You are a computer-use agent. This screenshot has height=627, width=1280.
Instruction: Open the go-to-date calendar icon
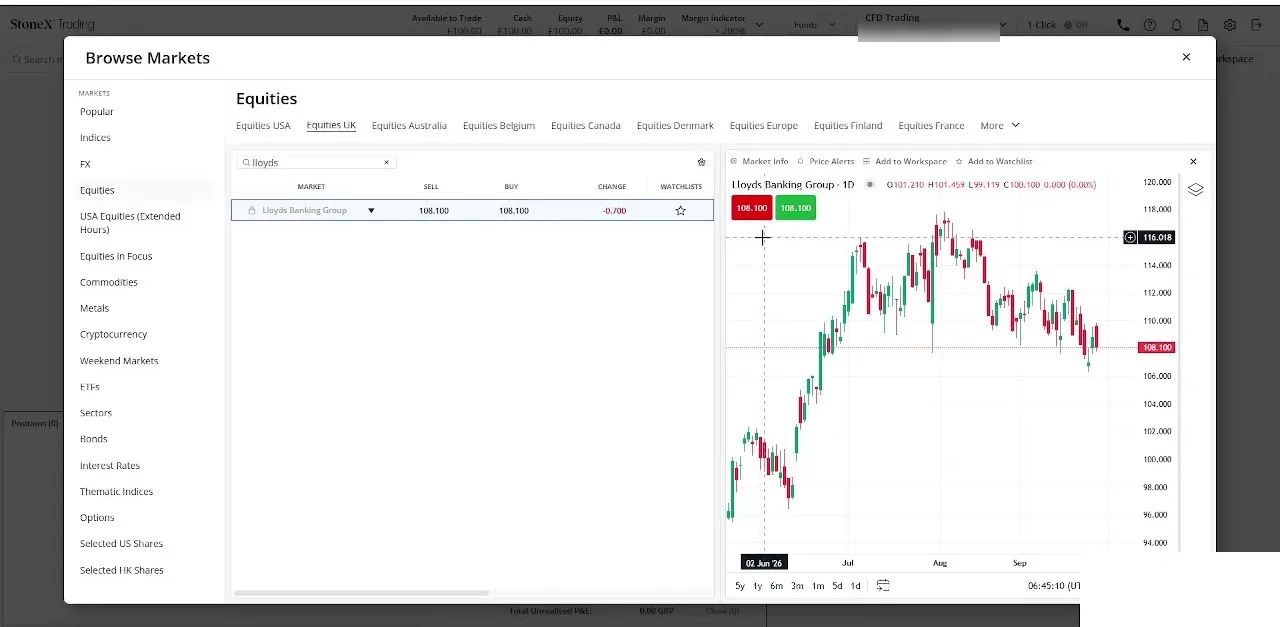pyautogui.click(x=883, y=585)
